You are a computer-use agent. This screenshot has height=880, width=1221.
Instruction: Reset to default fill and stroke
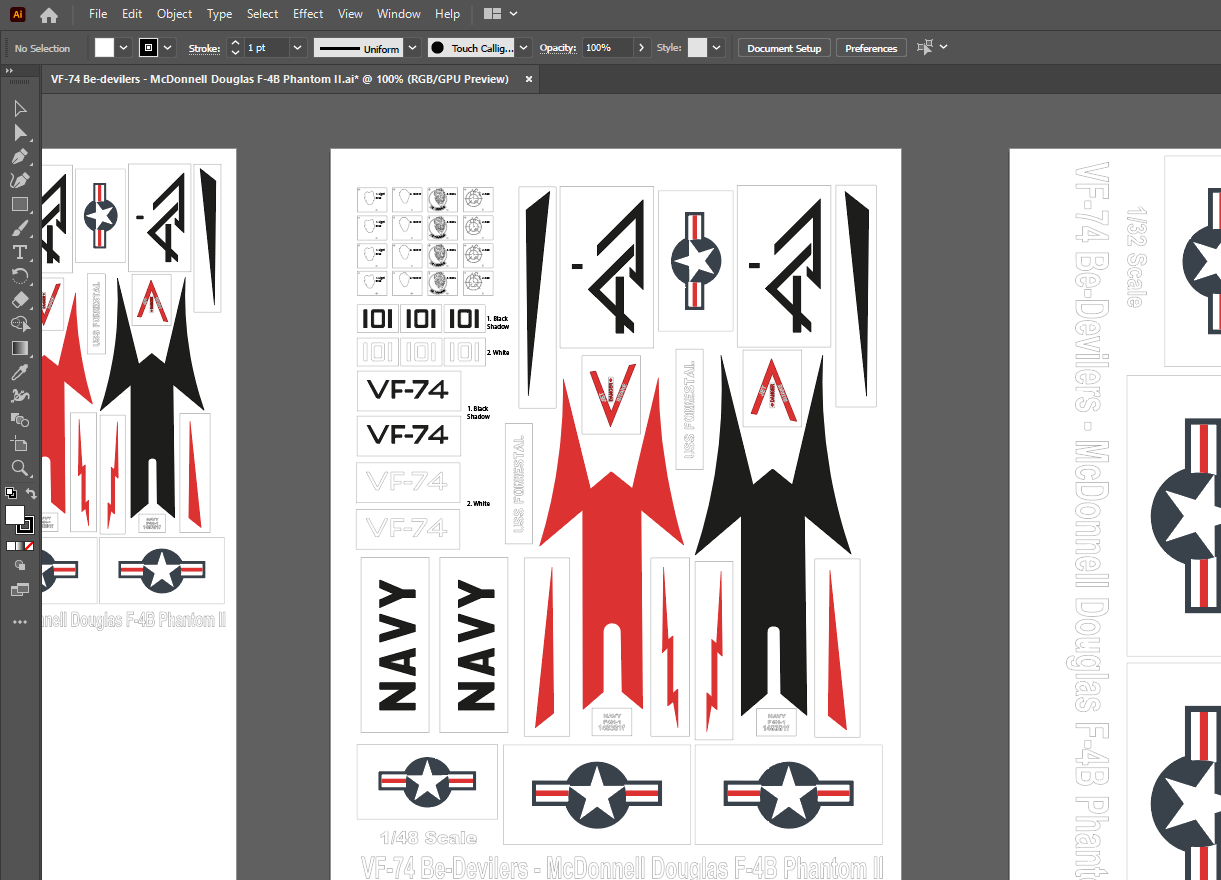pyautogui.click(x=10, y=494)
